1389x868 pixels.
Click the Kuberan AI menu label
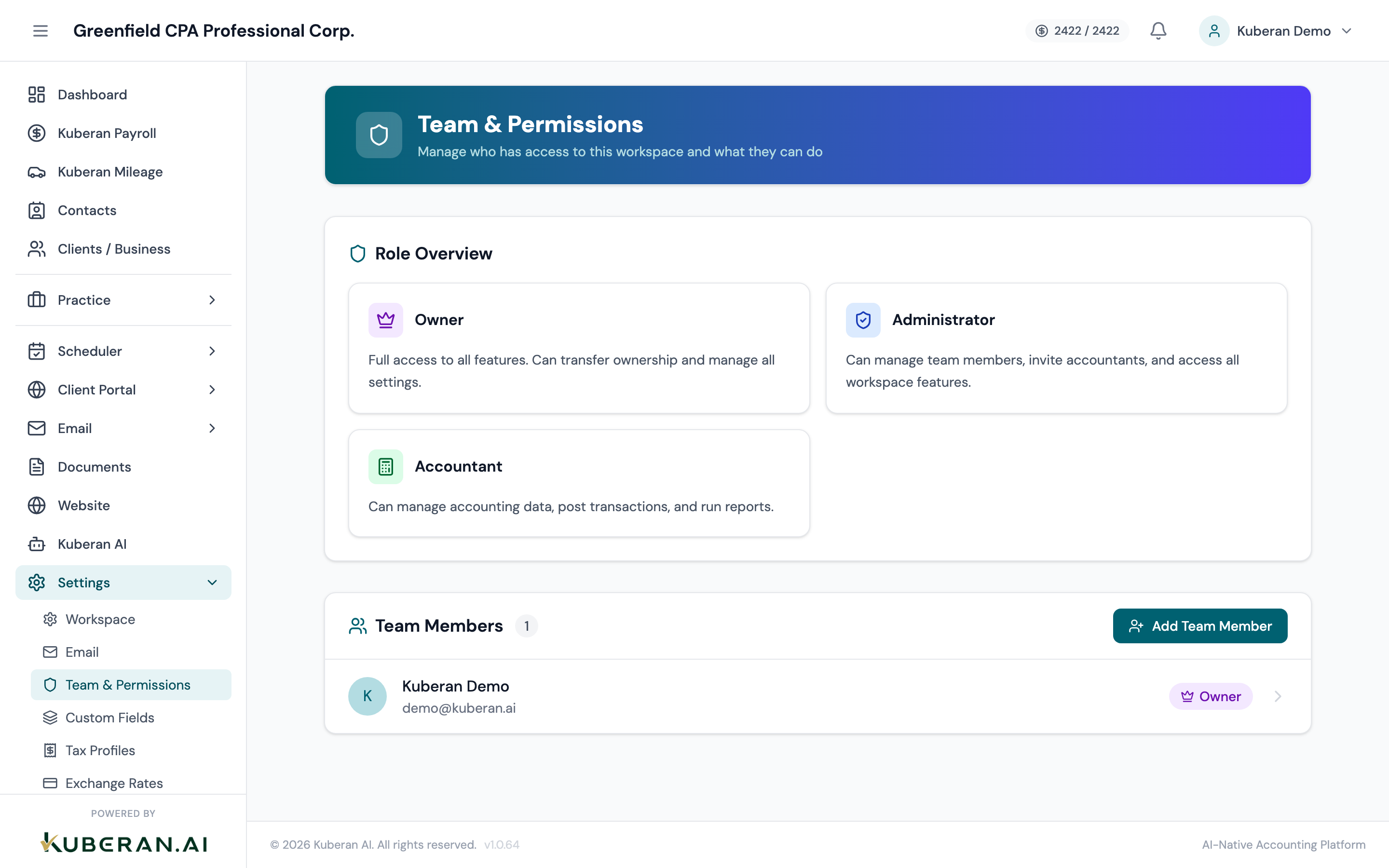(92, 543)
